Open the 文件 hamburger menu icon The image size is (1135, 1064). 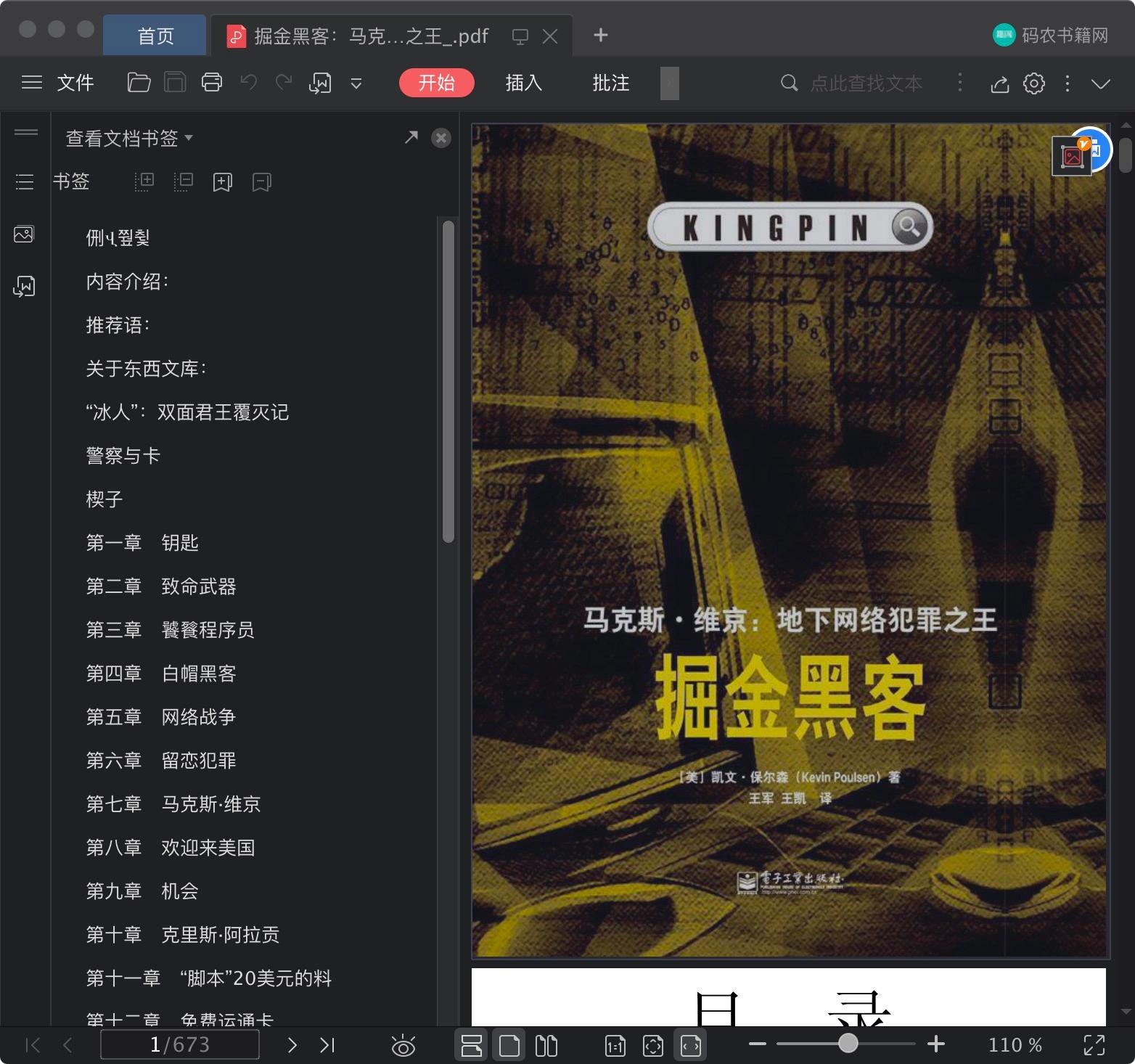tap(32, 83)
